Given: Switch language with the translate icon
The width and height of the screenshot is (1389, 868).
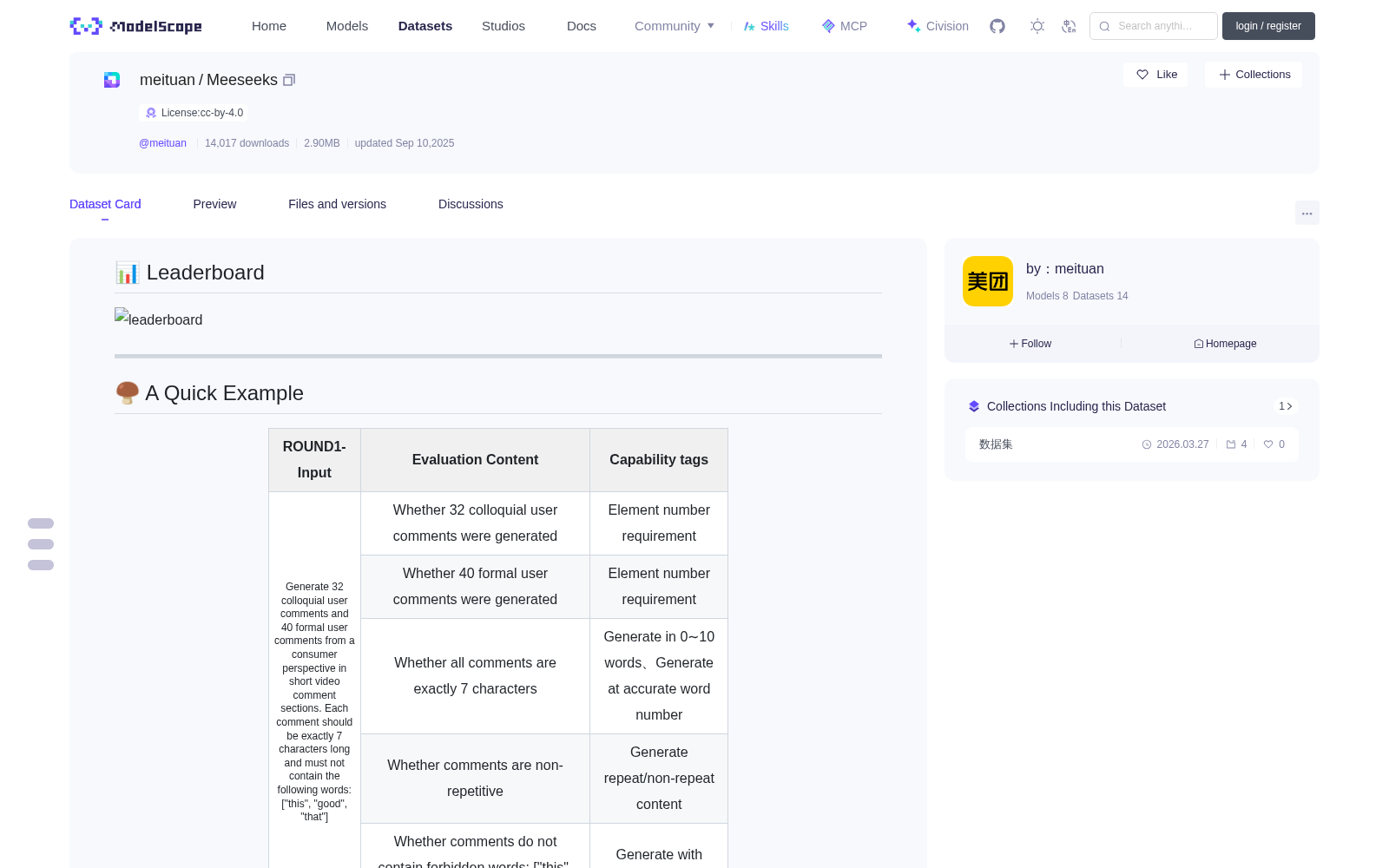Looking at the screenshot, I should 1069,26.
